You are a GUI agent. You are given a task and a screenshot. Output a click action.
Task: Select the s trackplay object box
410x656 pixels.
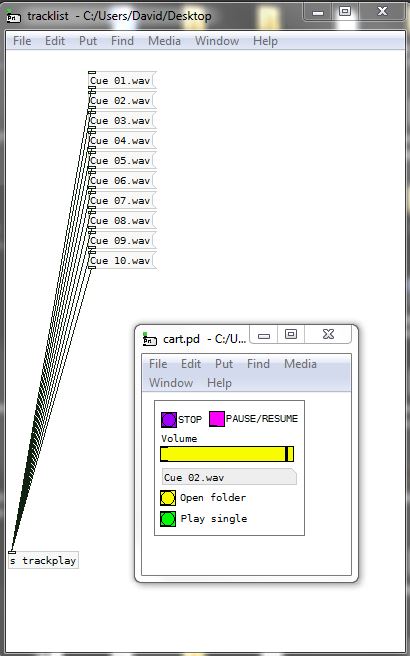(43, 561)
